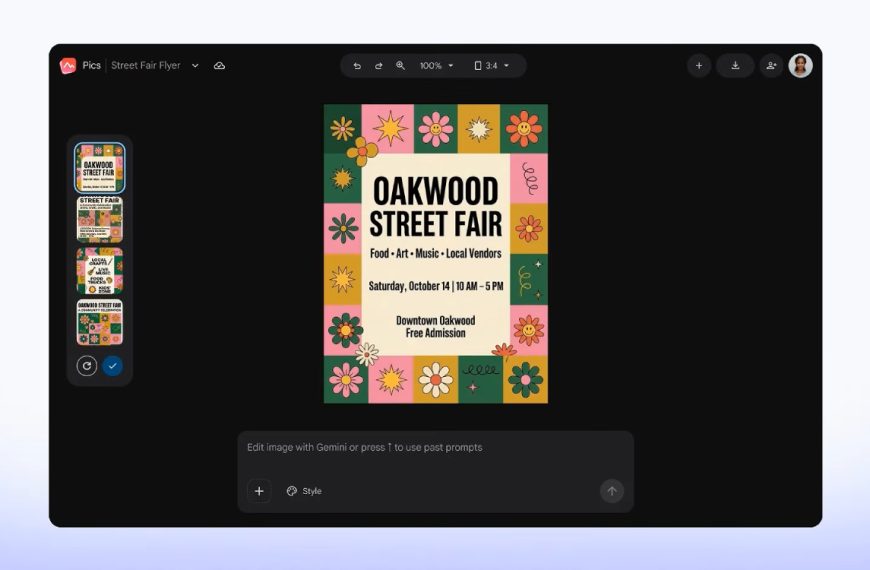This screenshot has width=870, height=570.
Task: Regenerate variations with the refresh icon
Action: click(x=87, y=366)
